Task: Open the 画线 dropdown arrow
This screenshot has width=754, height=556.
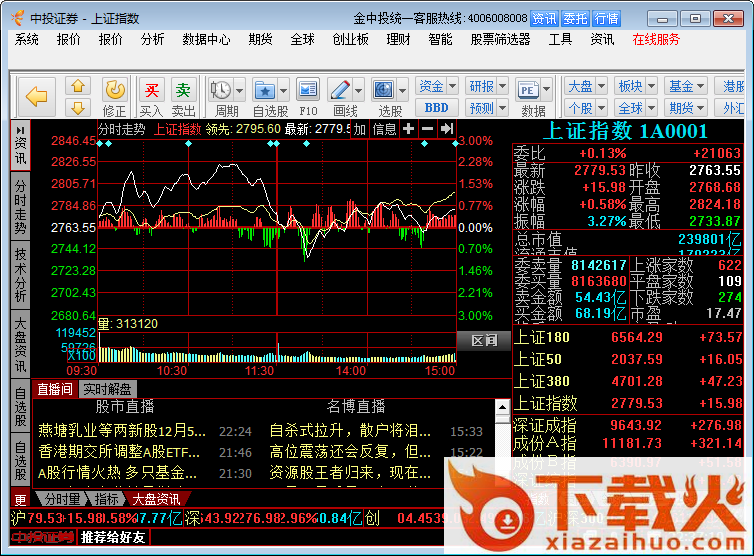Action: pyautogui.click(x=359, y=90)
